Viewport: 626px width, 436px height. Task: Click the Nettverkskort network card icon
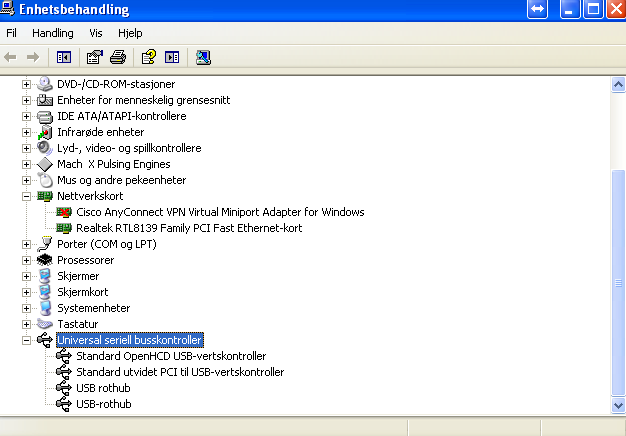click(45, 196)
